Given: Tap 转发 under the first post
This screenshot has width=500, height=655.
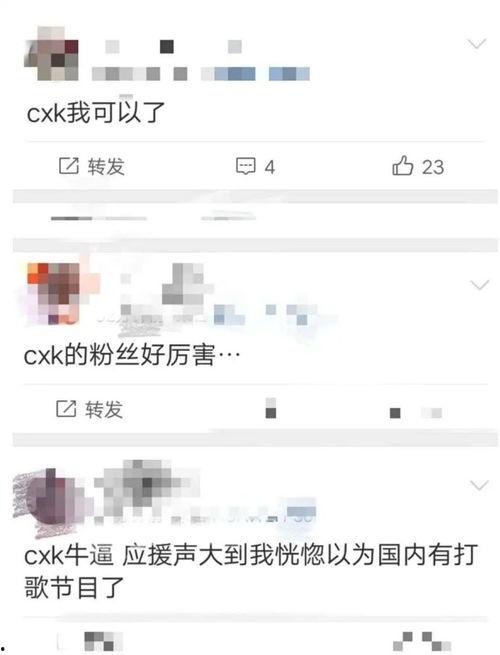Looking at the screenshot, I should click(x=106, y=166).
